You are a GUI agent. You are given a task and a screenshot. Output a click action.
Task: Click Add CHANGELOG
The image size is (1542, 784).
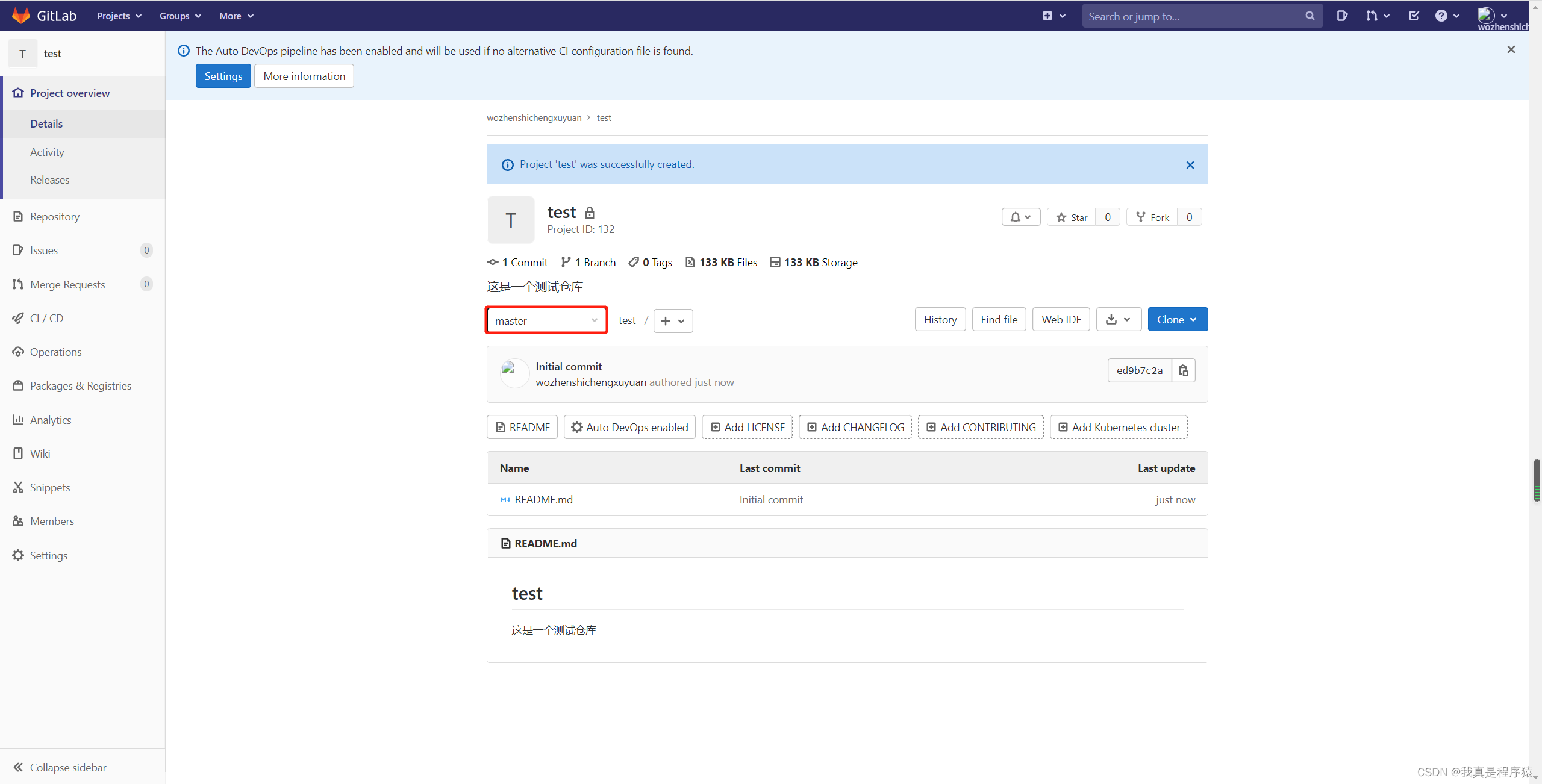pyautogui.click(x=855, y=427)
